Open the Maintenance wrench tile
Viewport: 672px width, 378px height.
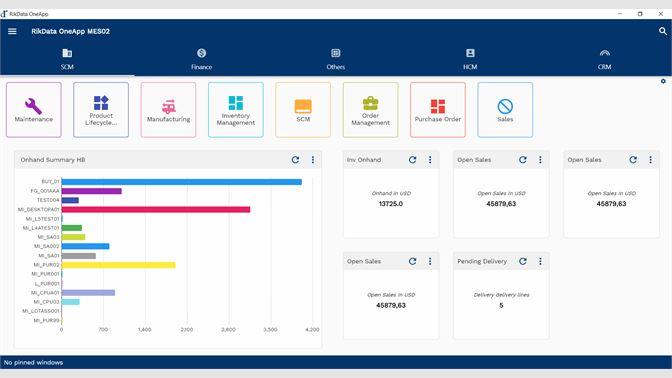34,110
